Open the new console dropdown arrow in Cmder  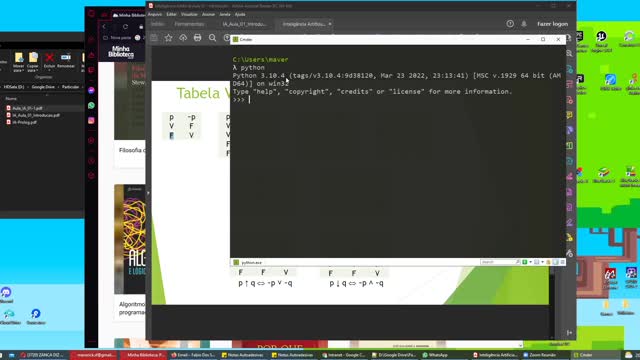(530, 262)
